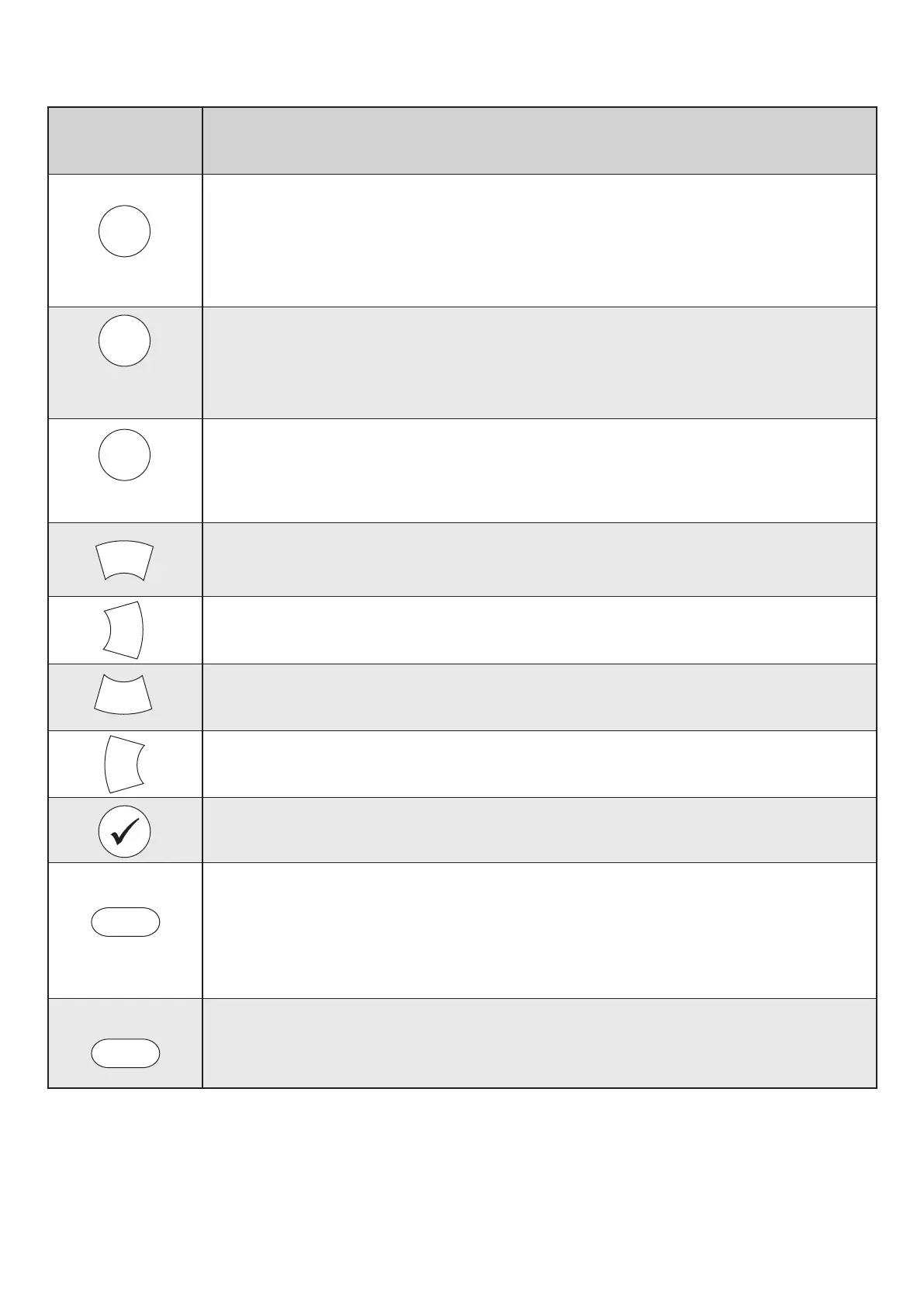Click description cell beside the down navigation key
Viewport: 924px width, 1307px height.
point(539,697)
